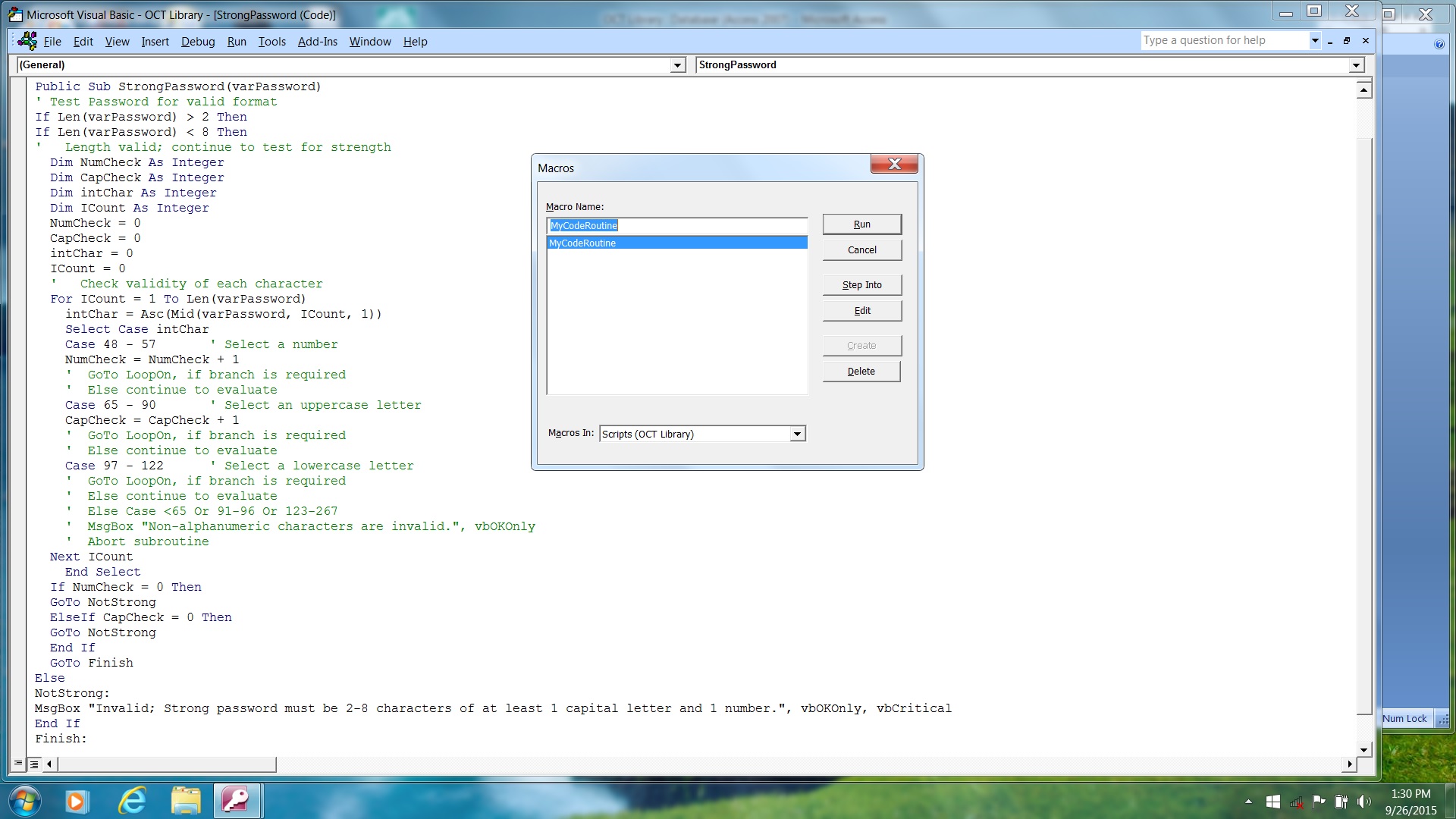Click the 'Public Sub StrongPassword' code line
The image size is (1456, 819).
178,86
